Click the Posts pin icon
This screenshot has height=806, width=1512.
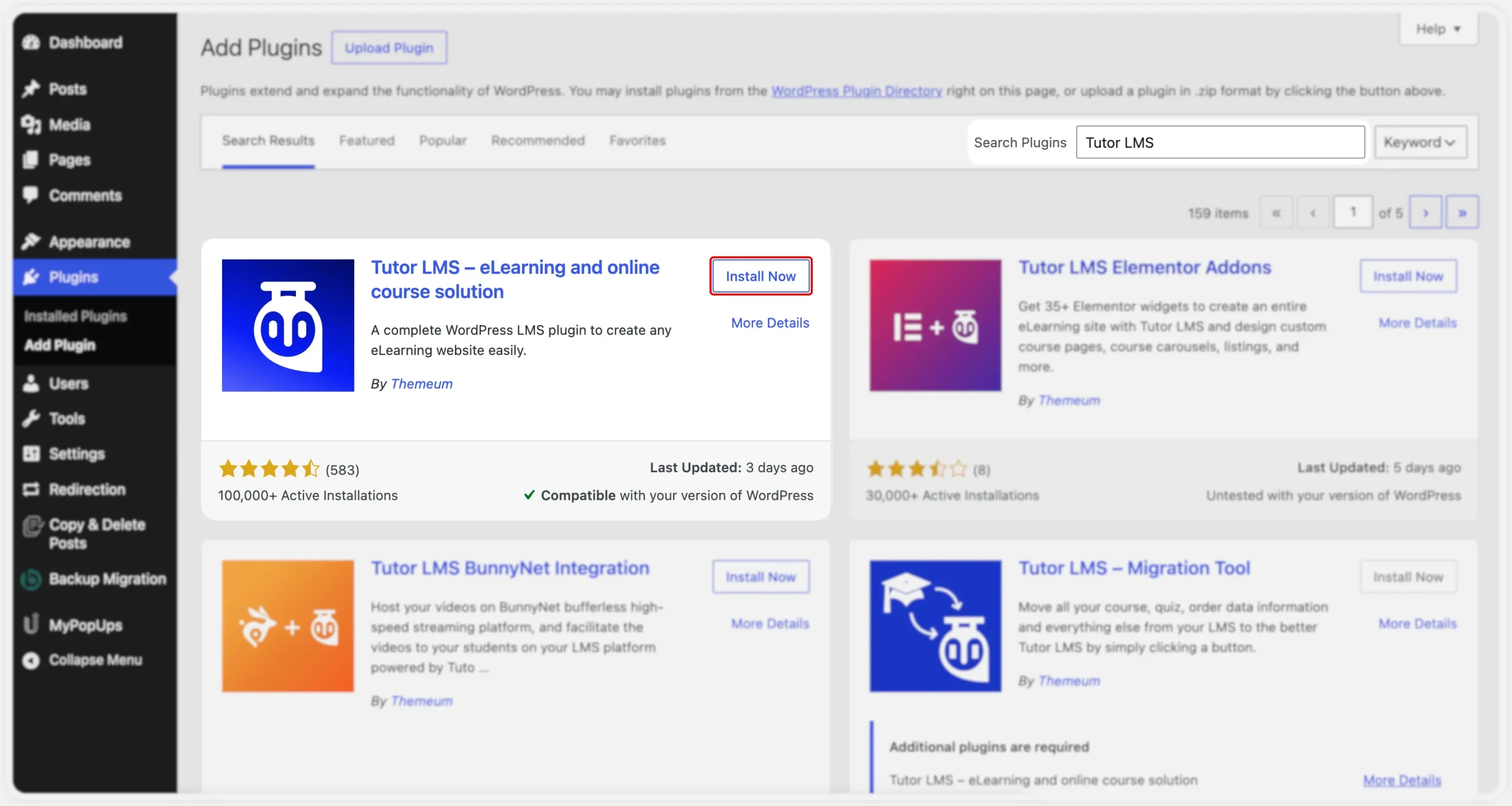[x=31, y=89]
